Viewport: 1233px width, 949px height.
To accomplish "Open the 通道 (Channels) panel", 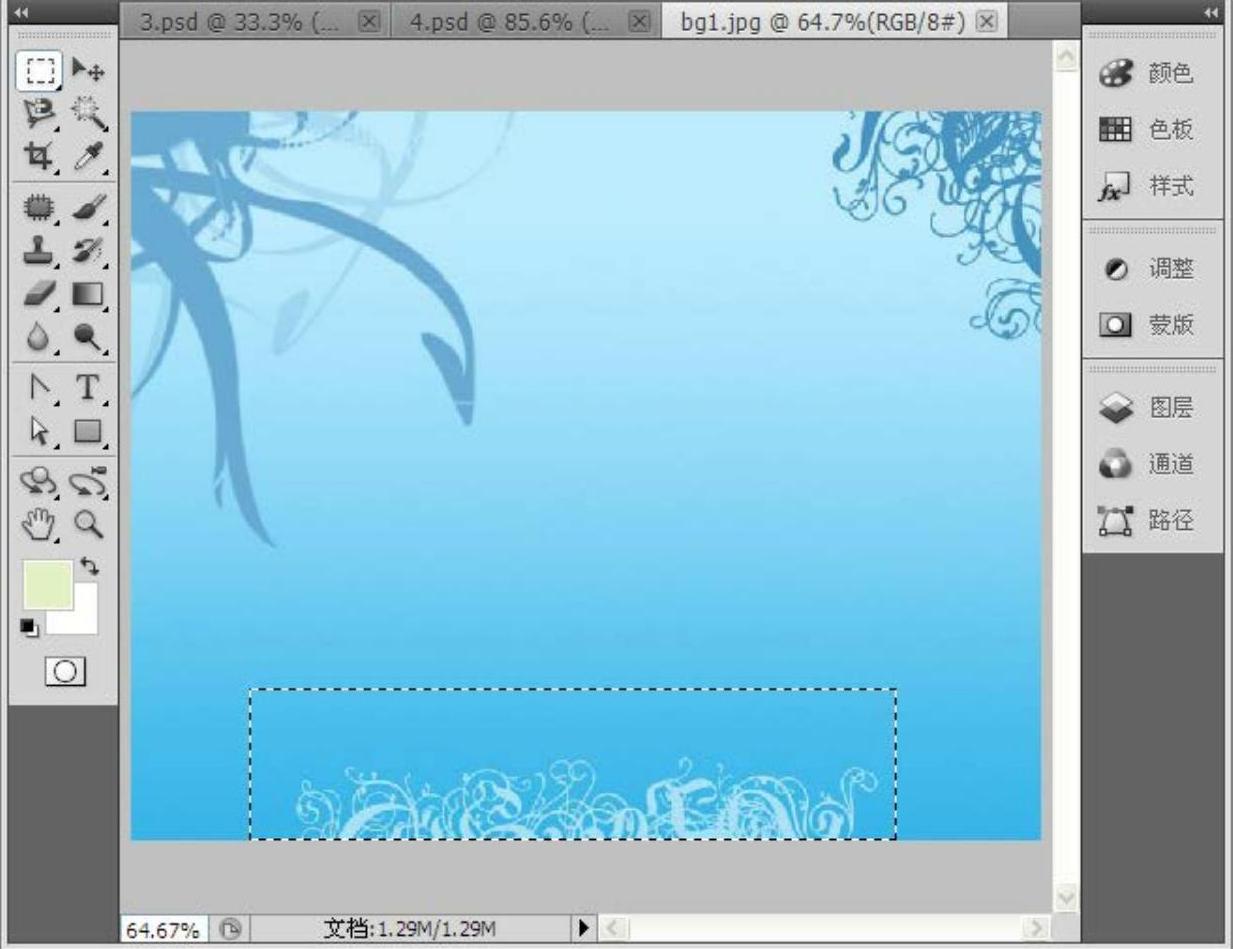I will pos(1152,464).
